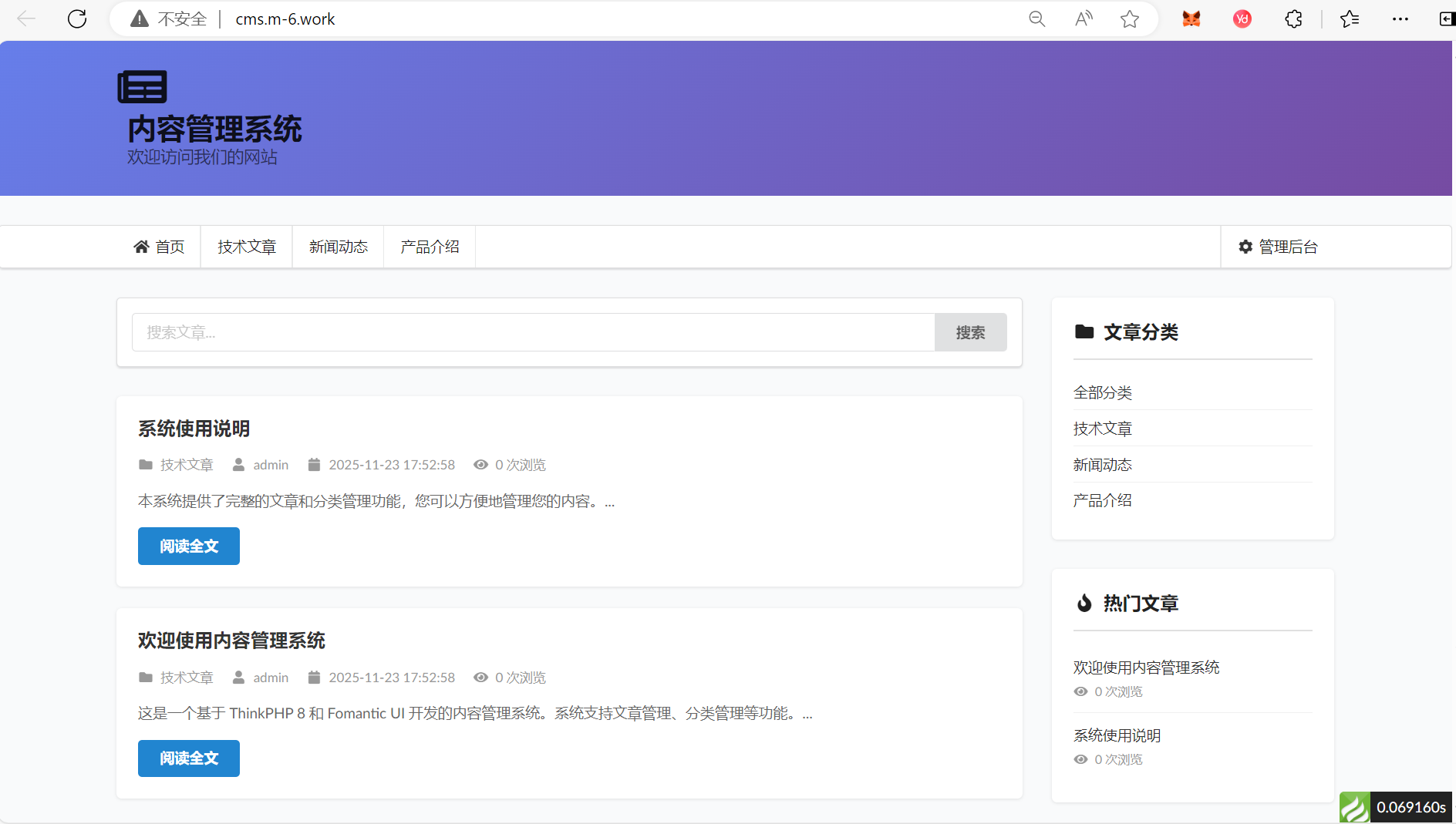Click the address bar URL cms.m-6.work
The image size is (1456, 824).
coord(285,18)
